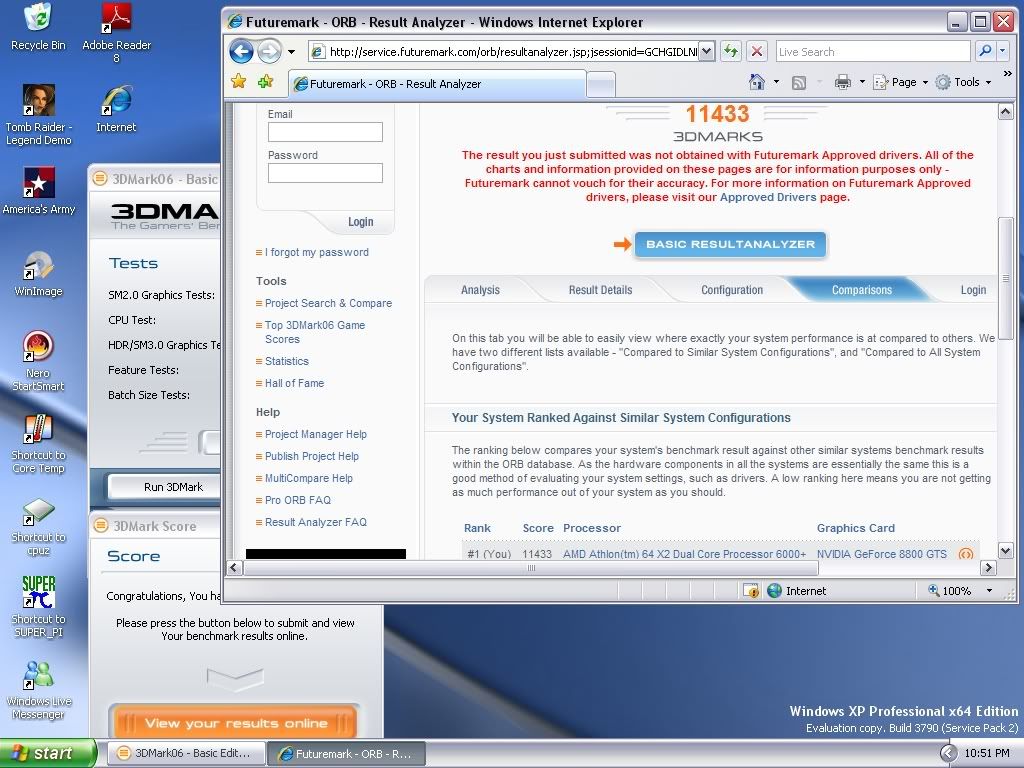Go forward using IE Forward arrow

click(268, 51)
